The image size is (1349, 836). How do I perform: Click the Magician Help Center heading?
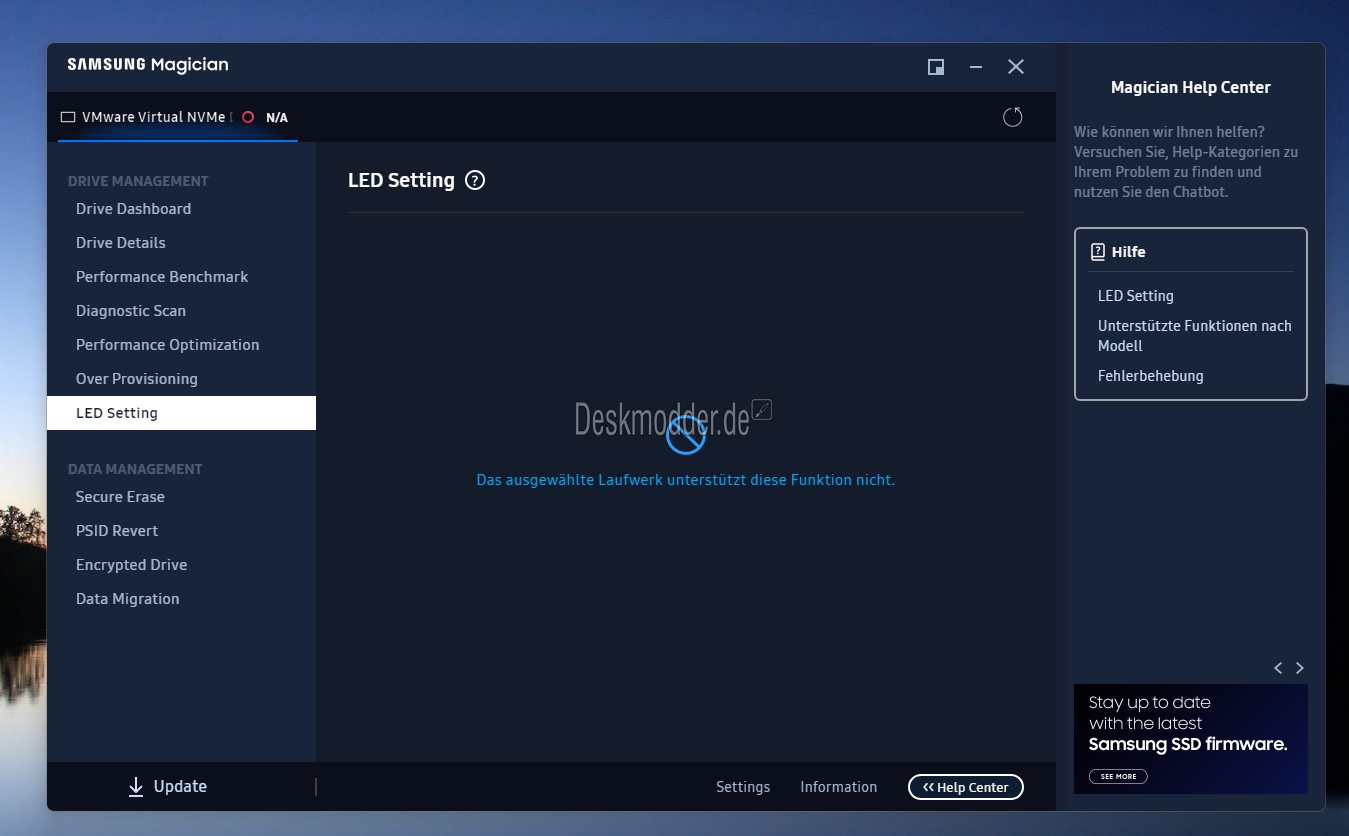point(1190,88)
